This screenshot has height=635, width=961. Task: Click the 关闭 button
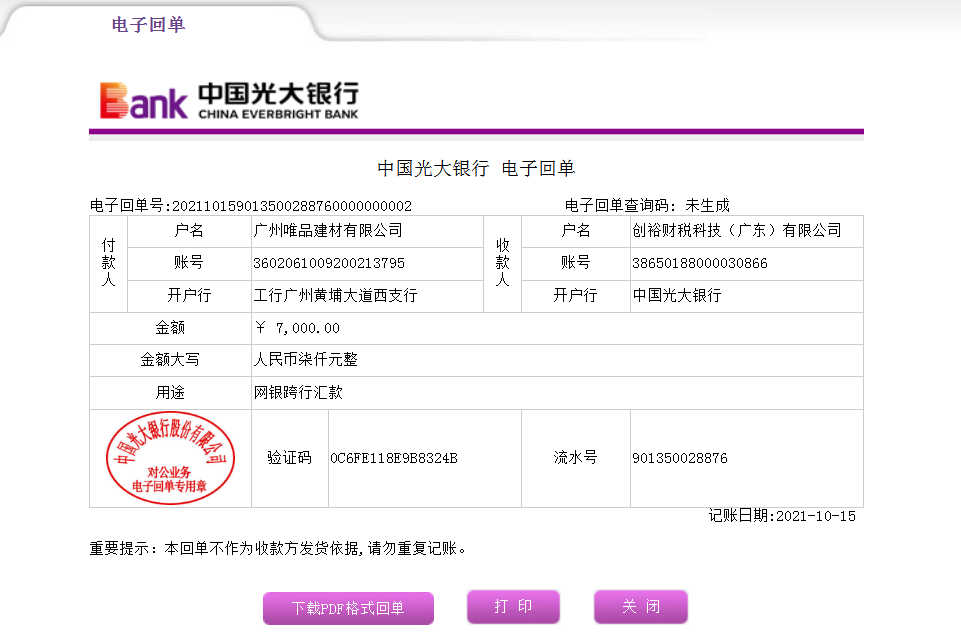tap(640, 606)
